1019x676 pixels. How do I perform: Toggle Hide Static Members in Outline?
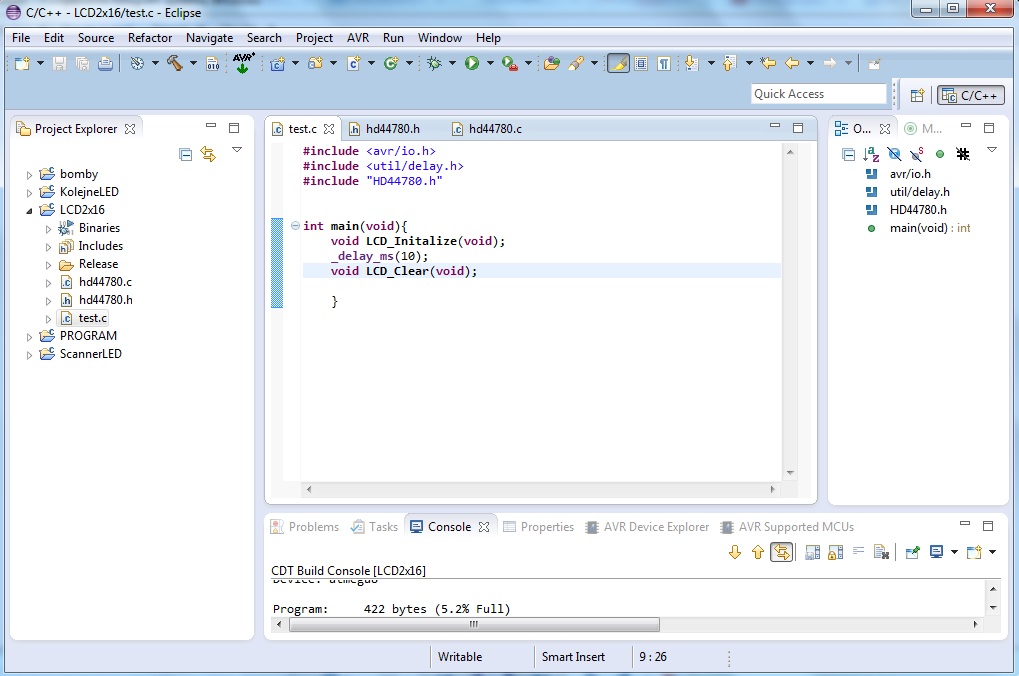coord(917,154)
